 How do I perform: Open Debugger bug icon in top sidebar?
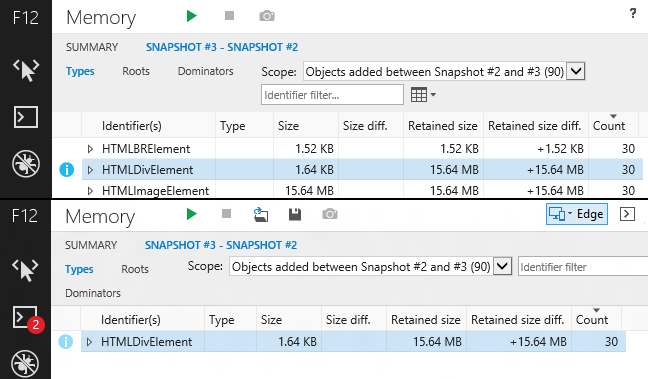point(26,163)
